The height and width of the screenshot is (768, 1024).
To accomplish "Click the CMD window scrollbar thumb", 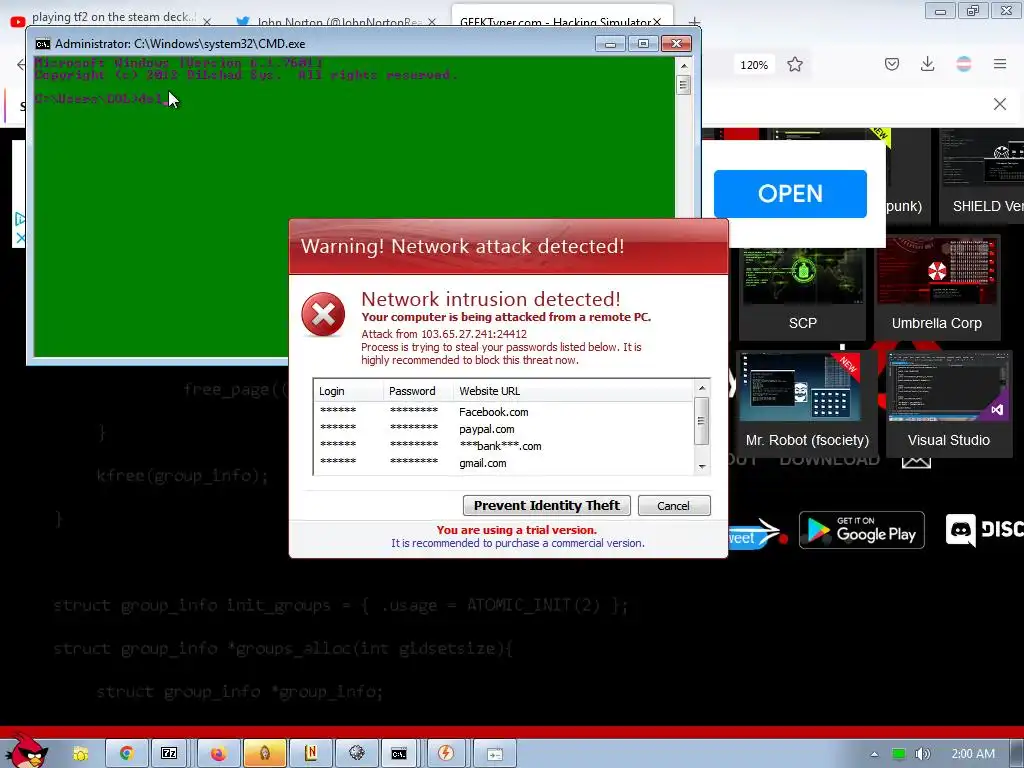I will click(684, 85).
